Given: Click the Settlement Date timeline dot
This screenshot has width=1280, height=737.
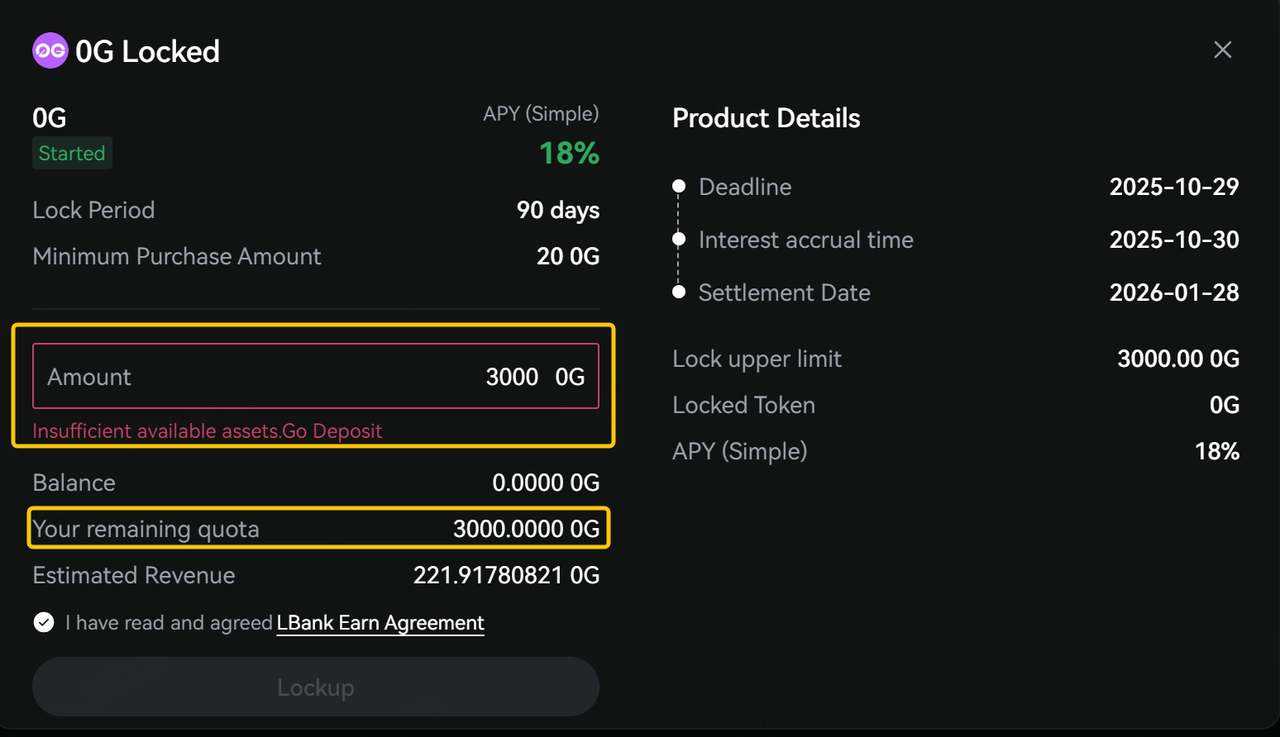Looking at the screenshot, I should (x=679, y=293).
